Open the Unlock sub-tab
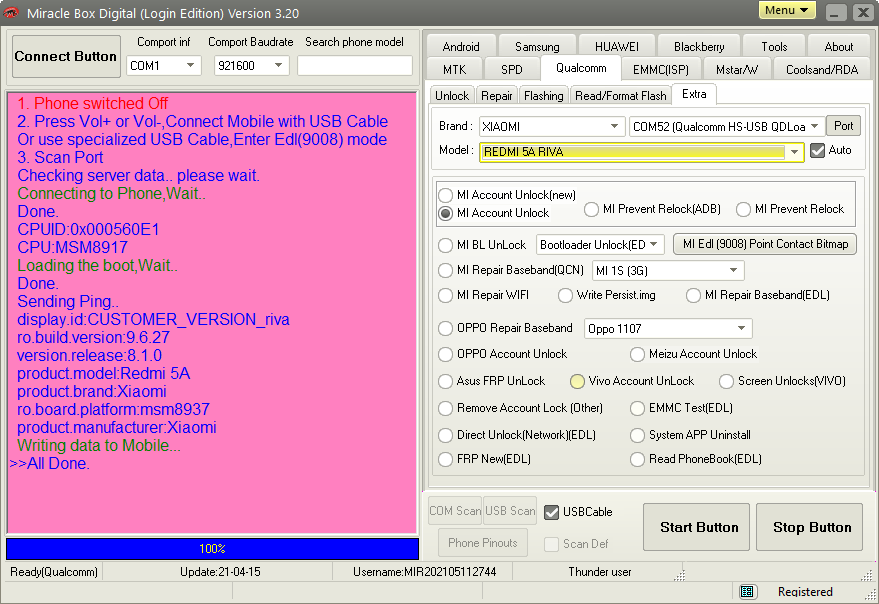Screen dimensions: 879x604 click(x=452, y=95)
